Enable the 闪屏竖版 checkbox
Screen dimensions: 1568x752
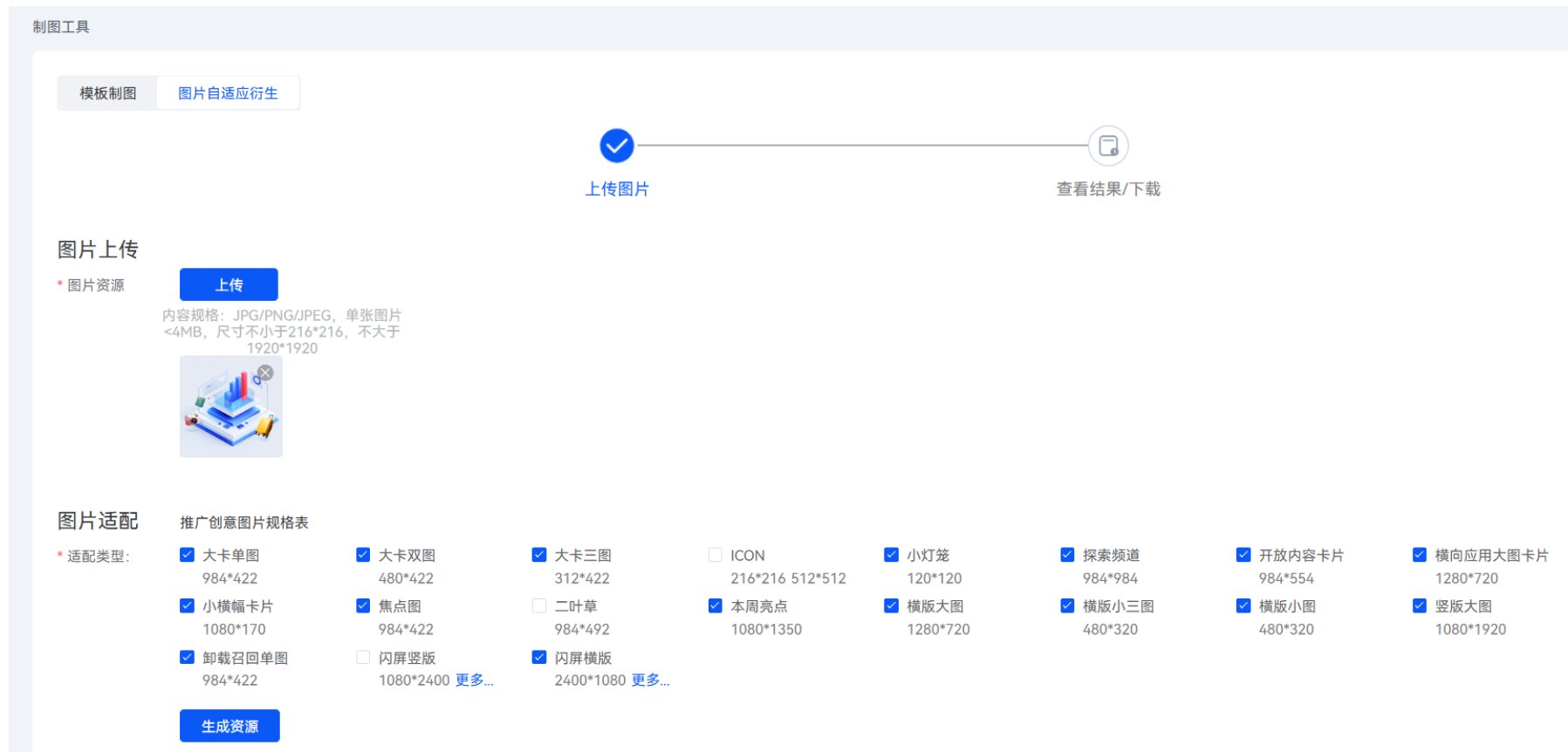pos(363,657)
